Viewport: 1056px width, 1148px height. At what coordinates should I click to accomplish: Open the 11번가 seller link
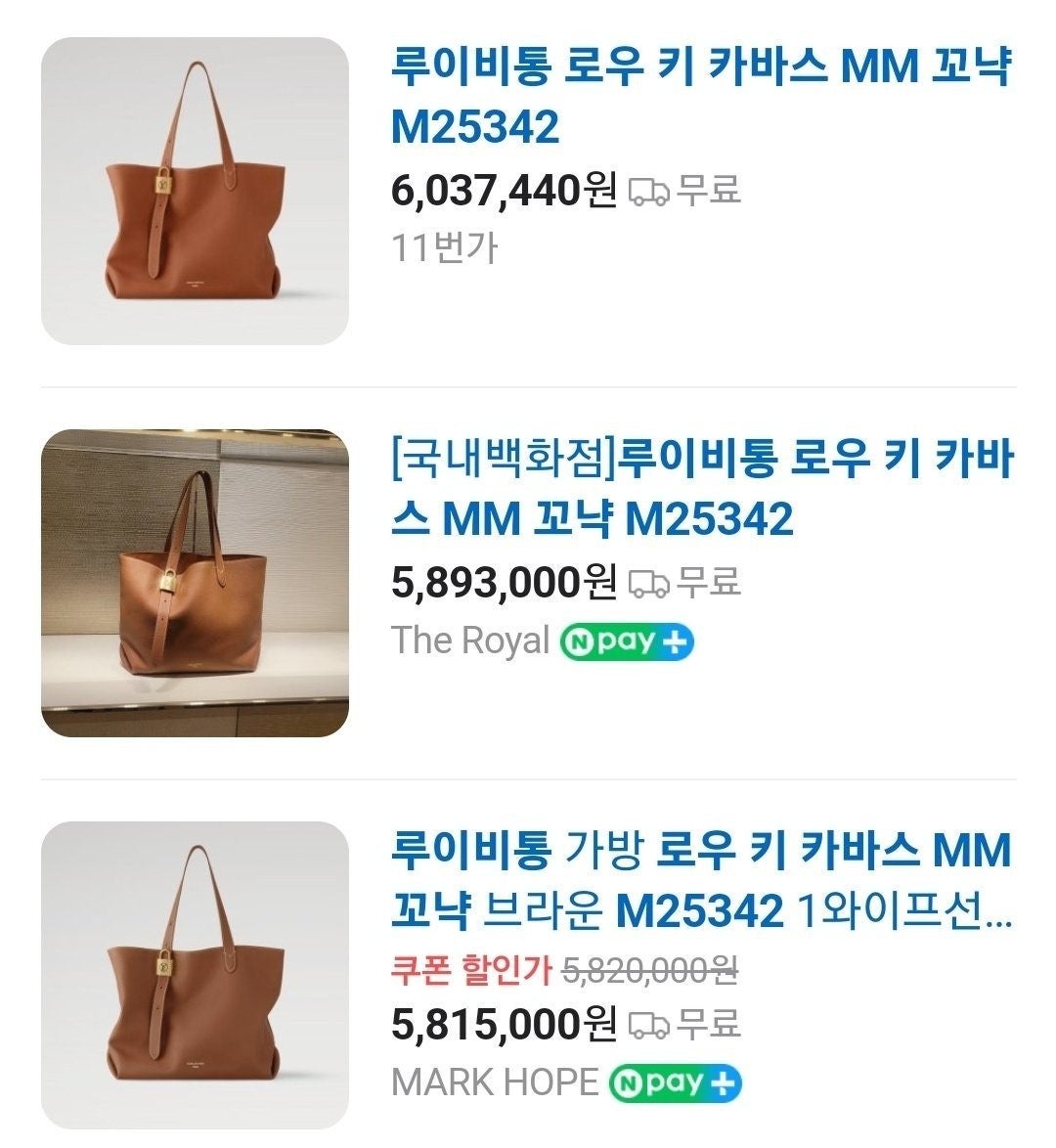(445, 248)
